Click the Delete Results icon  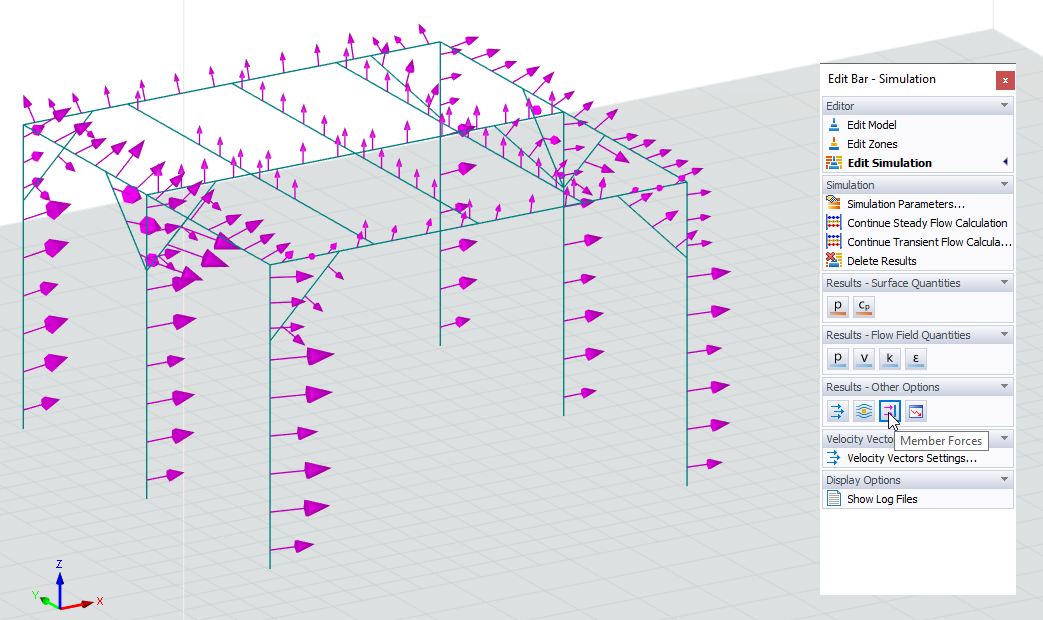(x=833, y=260)
